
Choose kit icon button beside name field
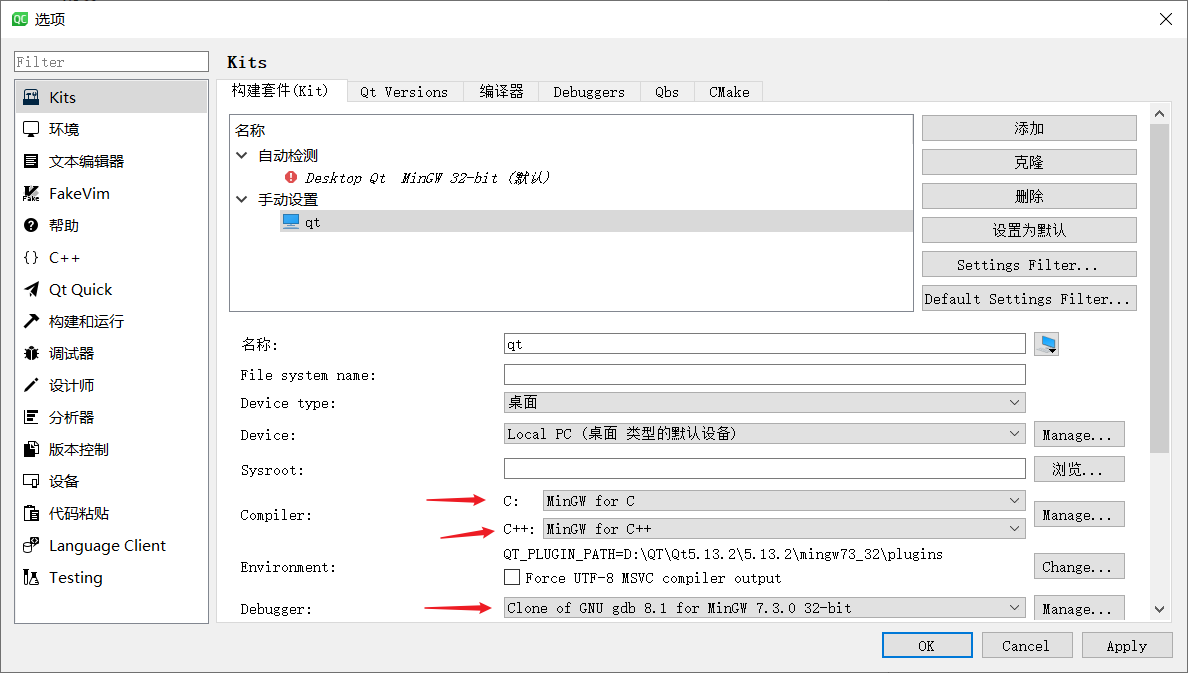pyautogui.click(x=1046, y=344)
